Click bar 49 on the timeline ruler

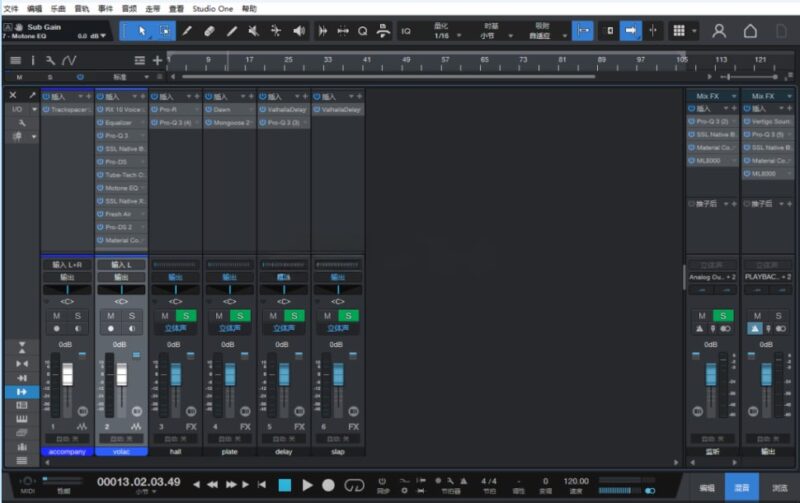[406, 60]
